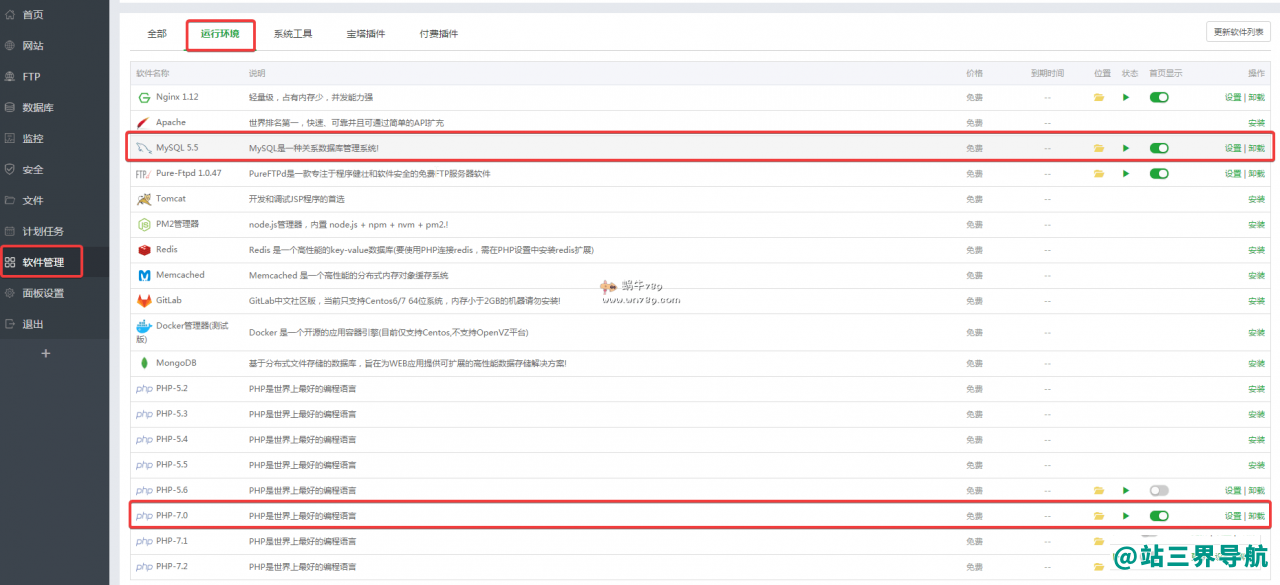This screenshot has width=1280, height=585.
Task: Click 设置 for MySQL 5.5
Action: [x=1233, y=148]
